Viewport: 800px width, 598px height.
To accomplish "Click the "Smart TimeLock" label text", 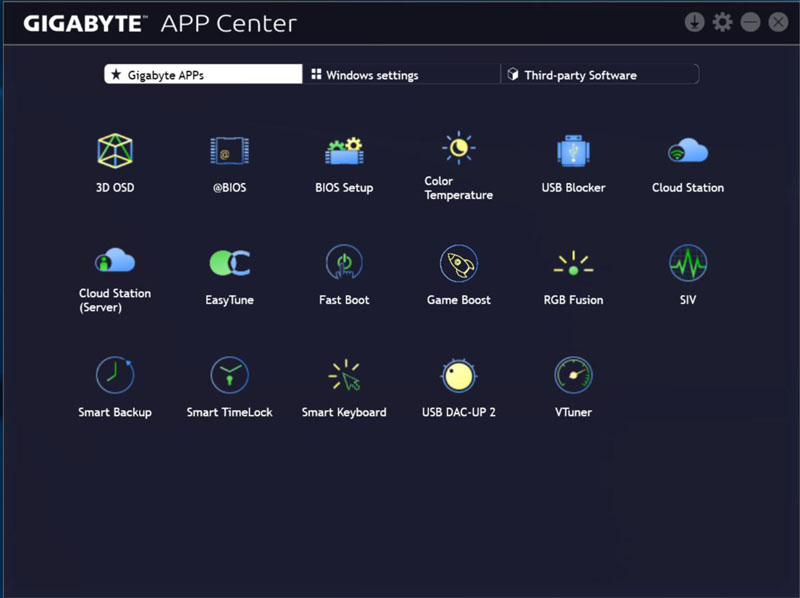I will pyautogui.click(x=230, y=412).
